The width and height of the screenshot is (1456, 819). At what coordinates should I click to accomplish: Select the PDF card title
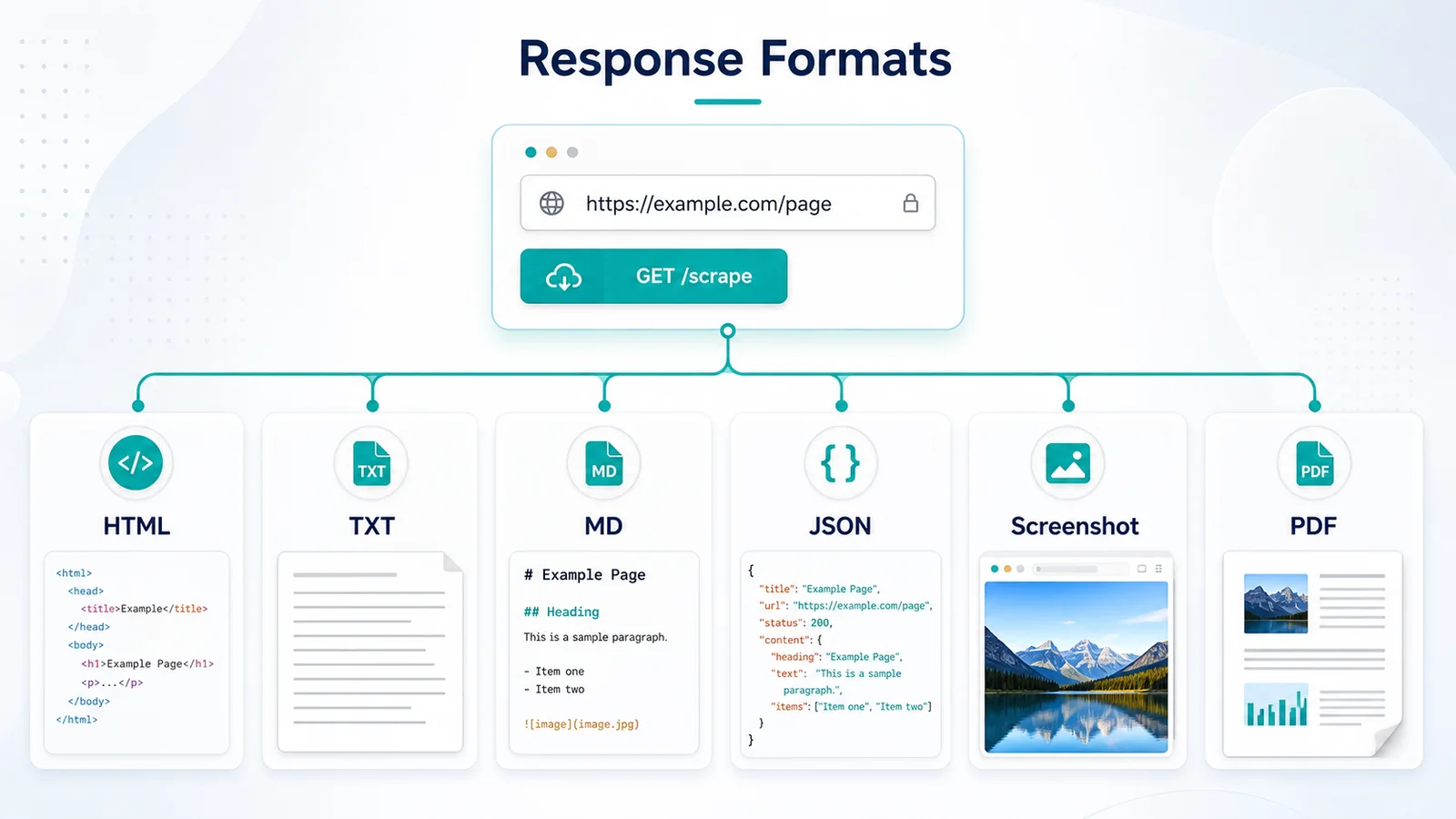click(1313, 526)
